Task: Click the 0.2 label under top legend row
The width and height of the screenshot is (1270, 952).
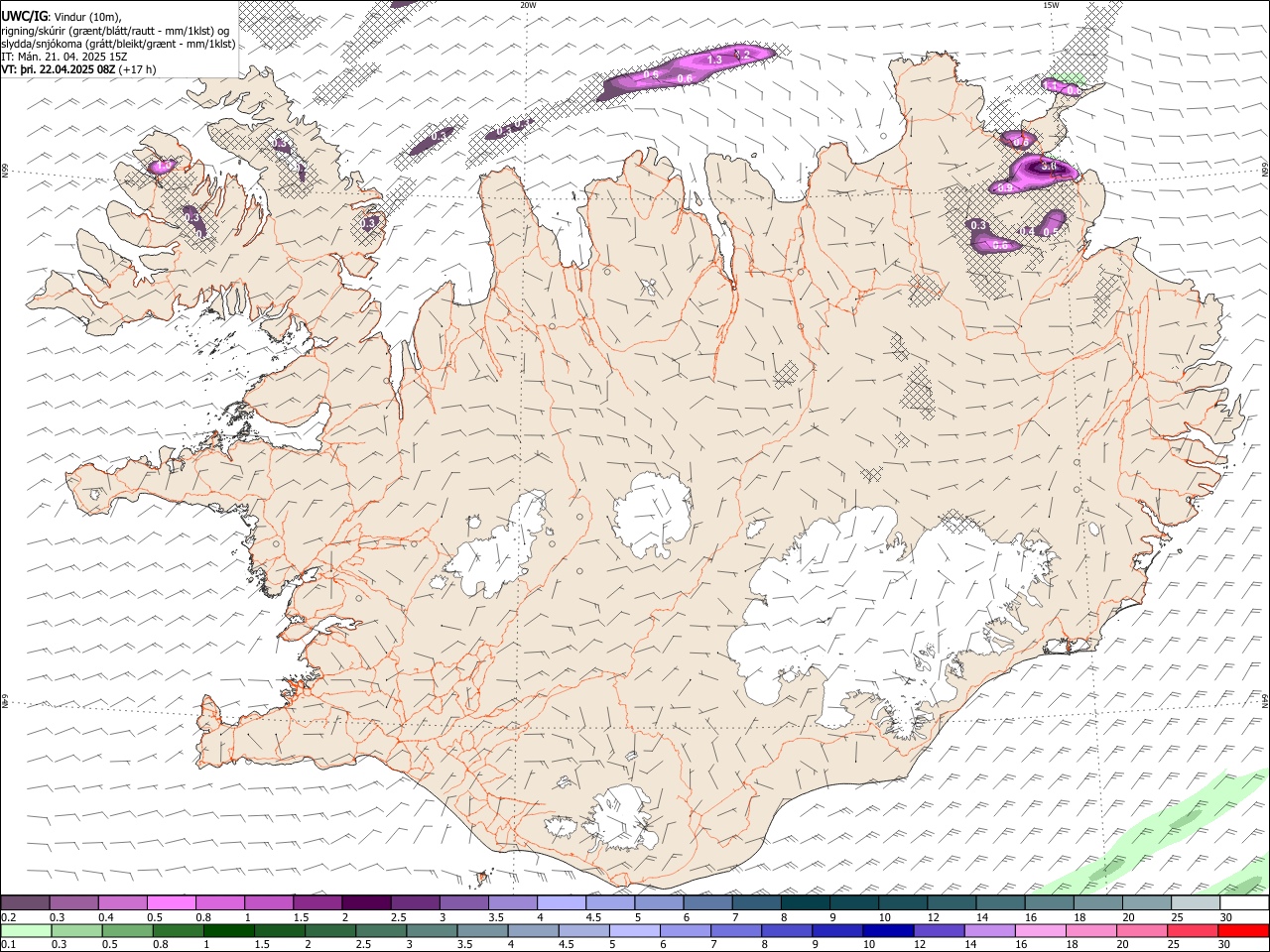Action: coord(9,917)
